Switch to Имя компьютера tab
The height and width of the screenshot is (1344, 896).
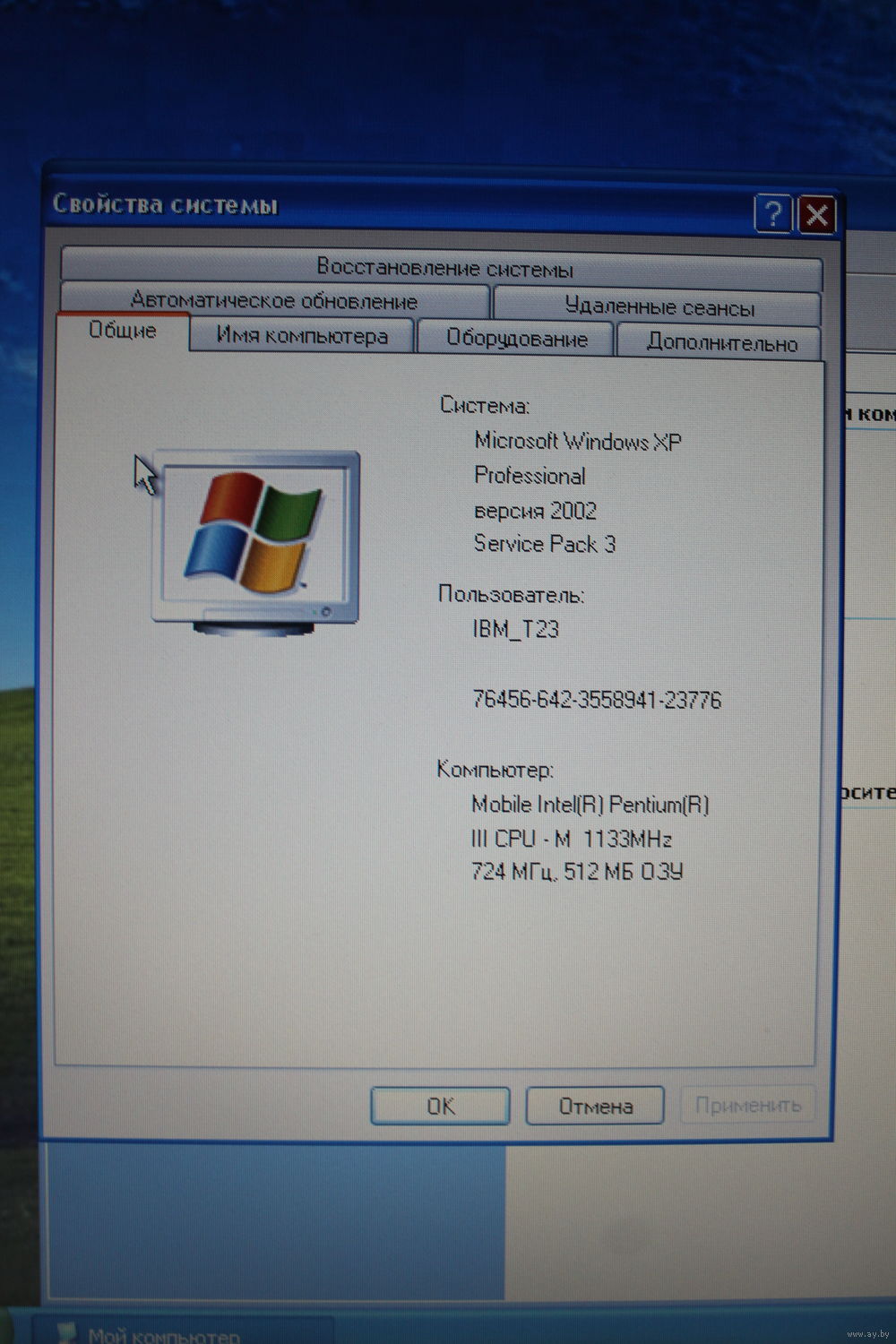302,336
